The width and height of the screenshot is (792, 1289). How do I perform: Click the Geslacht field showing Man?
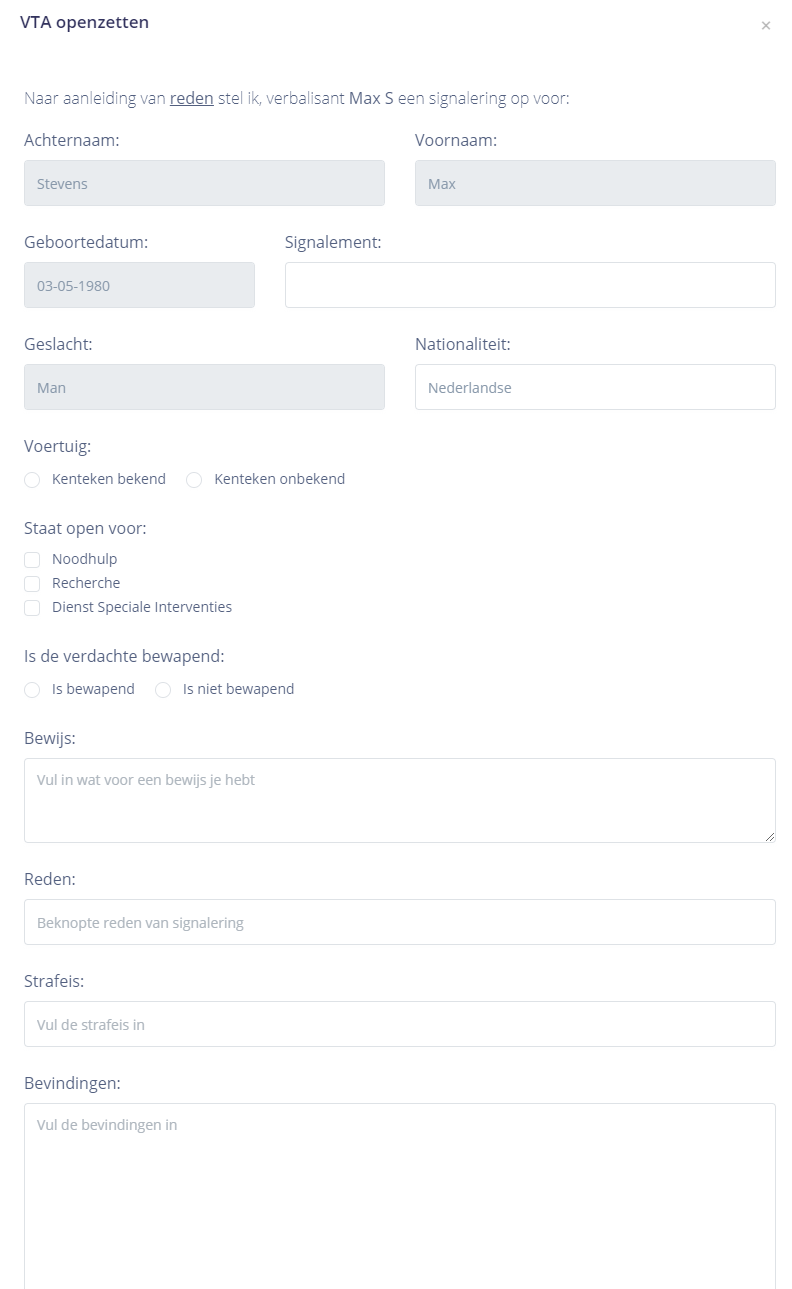pos(204,387)
